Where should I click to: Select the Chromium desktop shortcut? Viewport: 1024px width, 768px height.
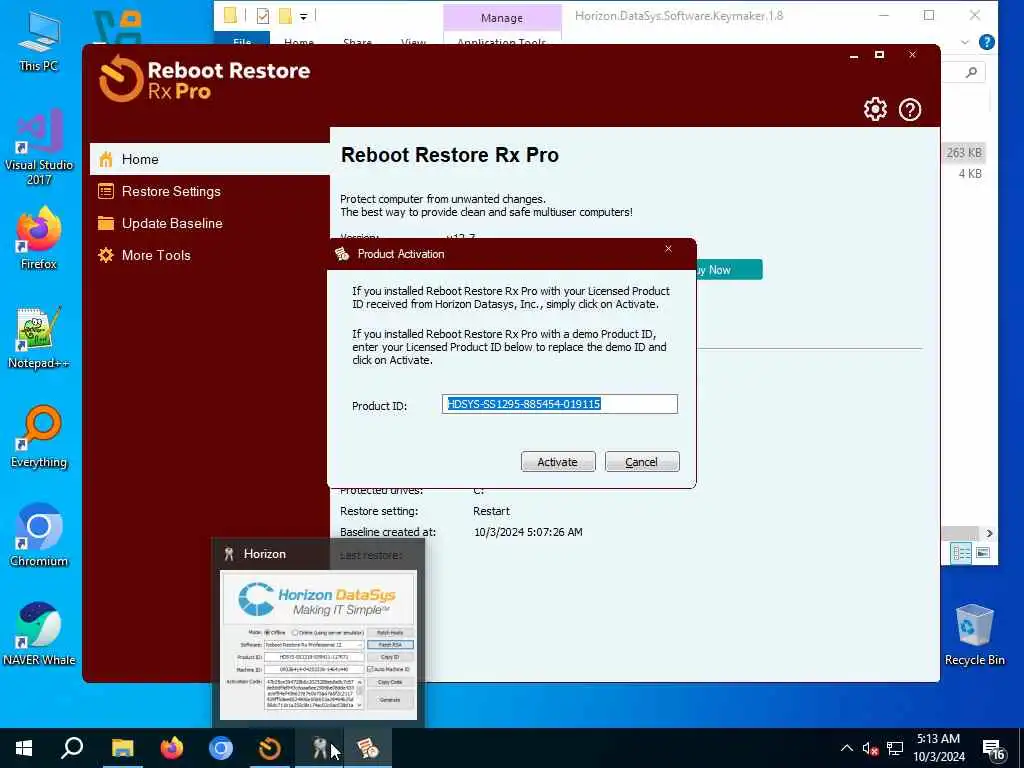click(39, 536)
